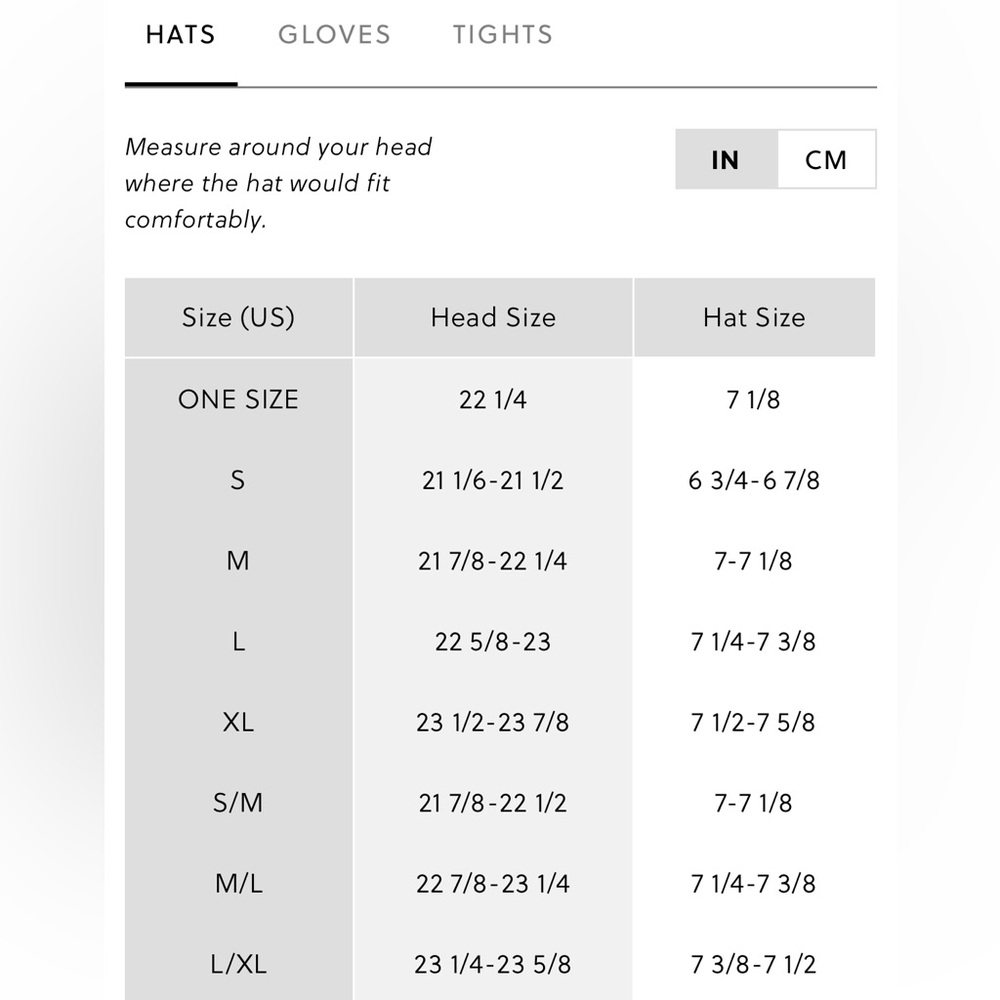The height and width of the screenshot is (1000, 1000).
Task: Click hat size 7 3/8-7 1/2 cell
Action: coord(754,964)
